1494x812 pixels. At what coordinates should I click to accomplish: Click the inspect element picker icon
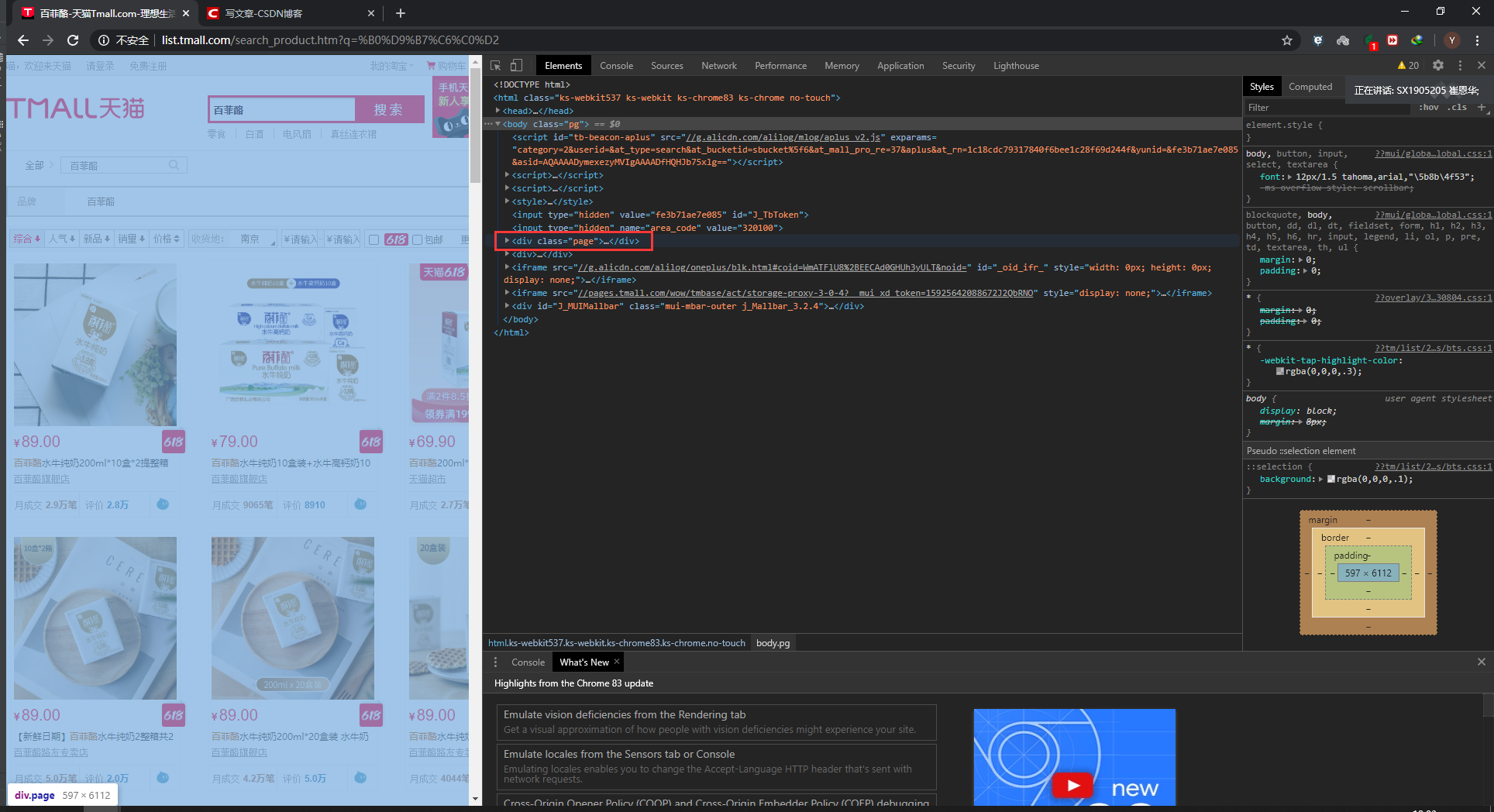click(496, 66)
